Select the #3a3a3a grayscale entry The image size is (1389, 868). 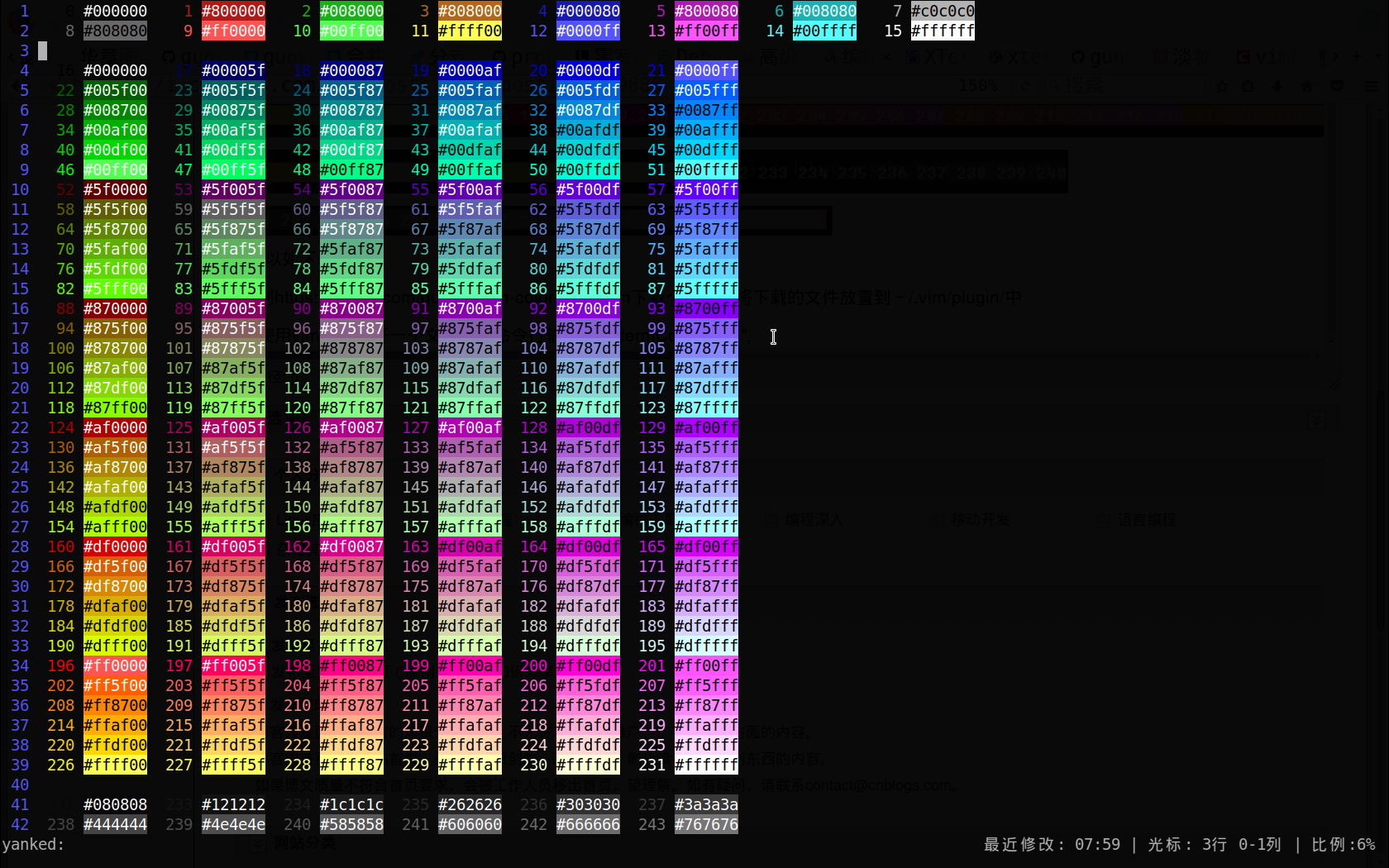706,804
